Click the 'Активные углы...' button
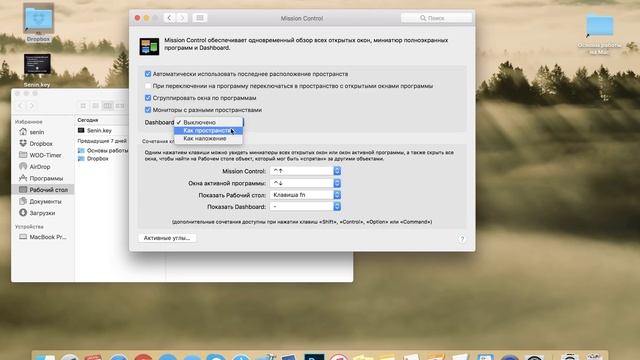Viewport: 640px width, 360px height. (167, 238)
